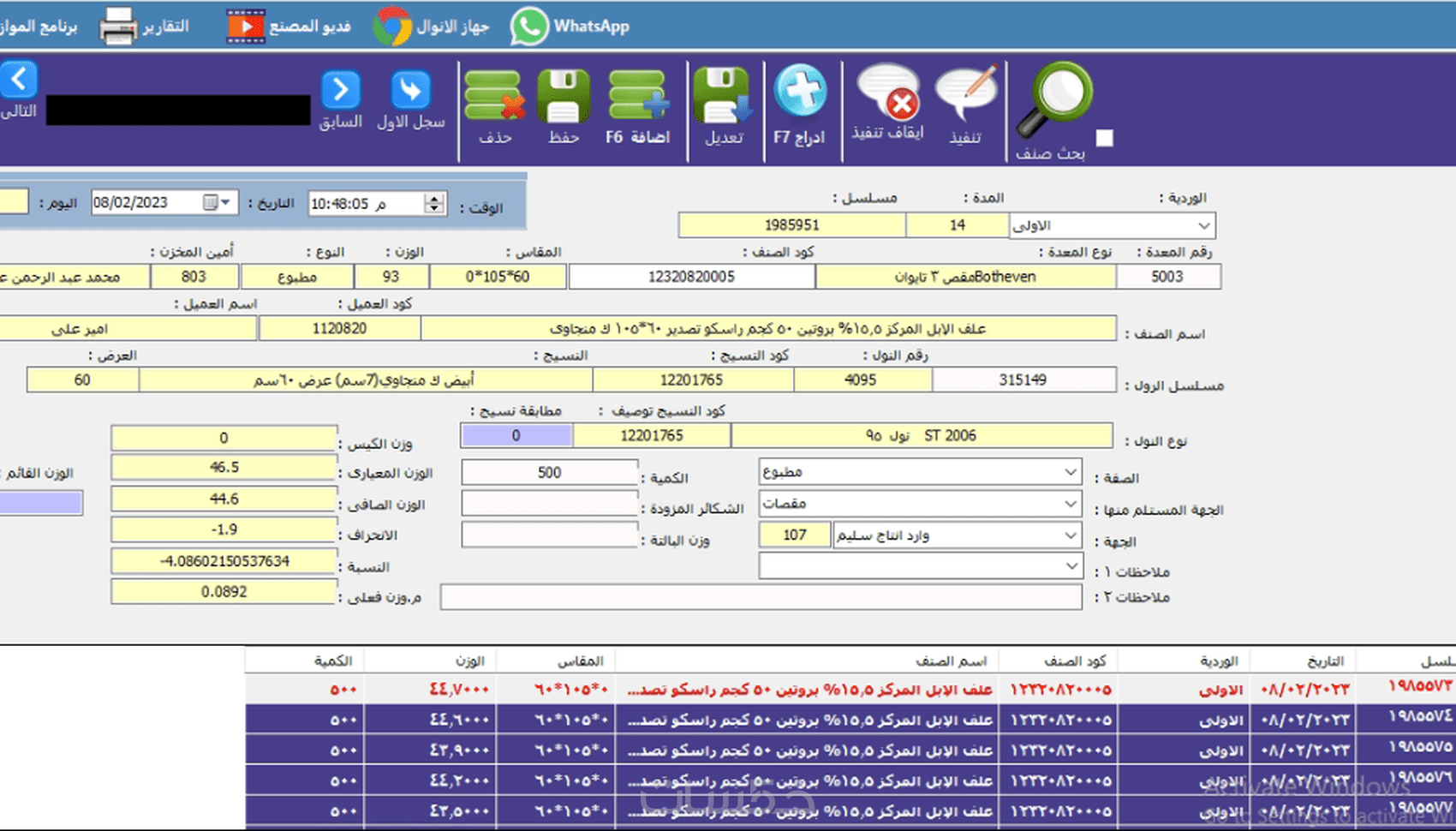Click the الوزن المعيارى field showing 46.5
The height and width of the screenshot is (831, 1456).
(x=224, y=468)
